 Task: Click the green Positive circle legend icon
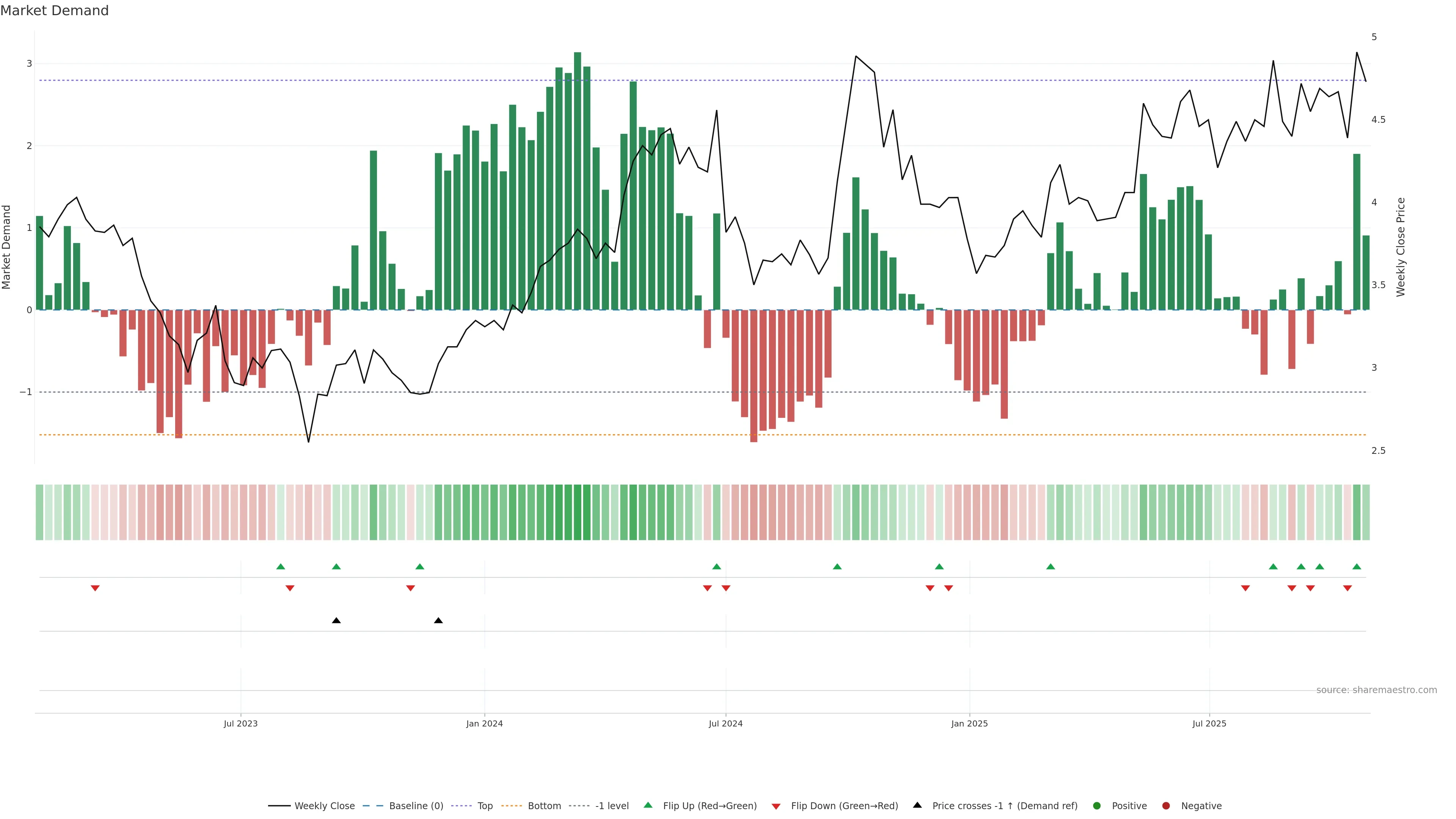[1097, 805]
